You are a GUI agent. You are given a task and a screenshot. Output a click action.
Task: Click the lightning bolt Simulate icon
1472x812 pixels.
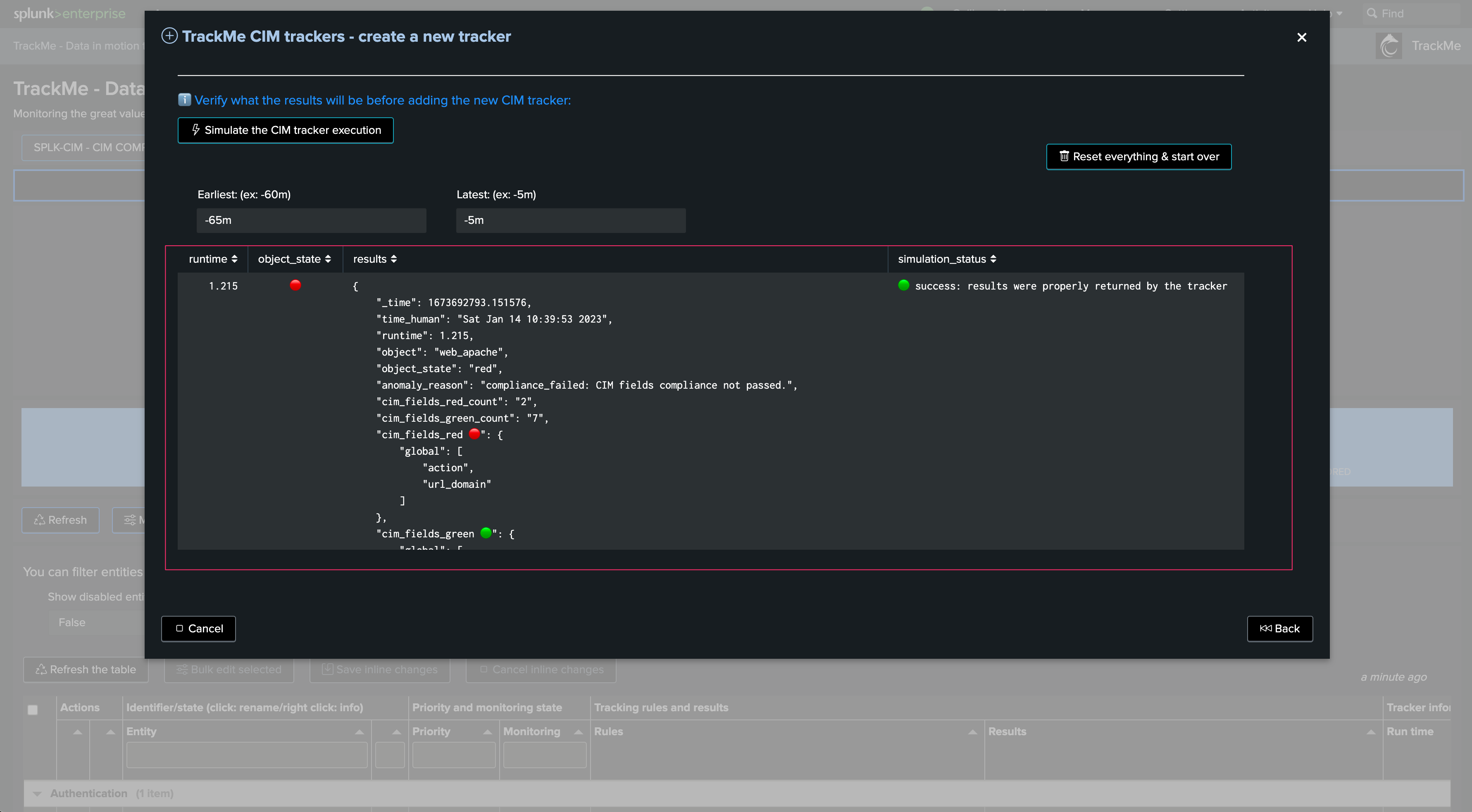click(x=195, y=130)
